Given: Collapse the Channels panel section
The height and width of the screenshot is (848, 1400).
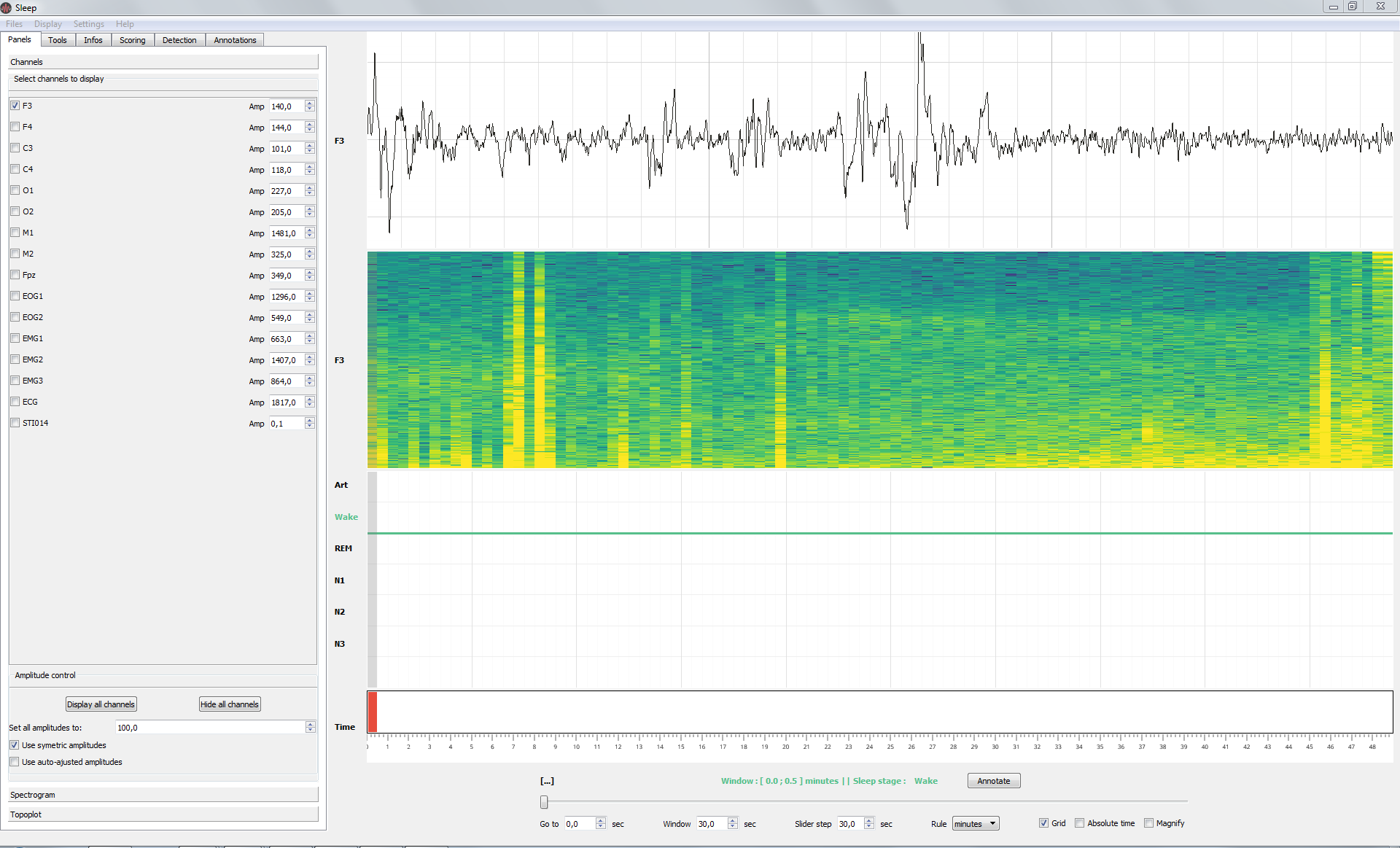Looking at the screenshot, I should [163, 62].
